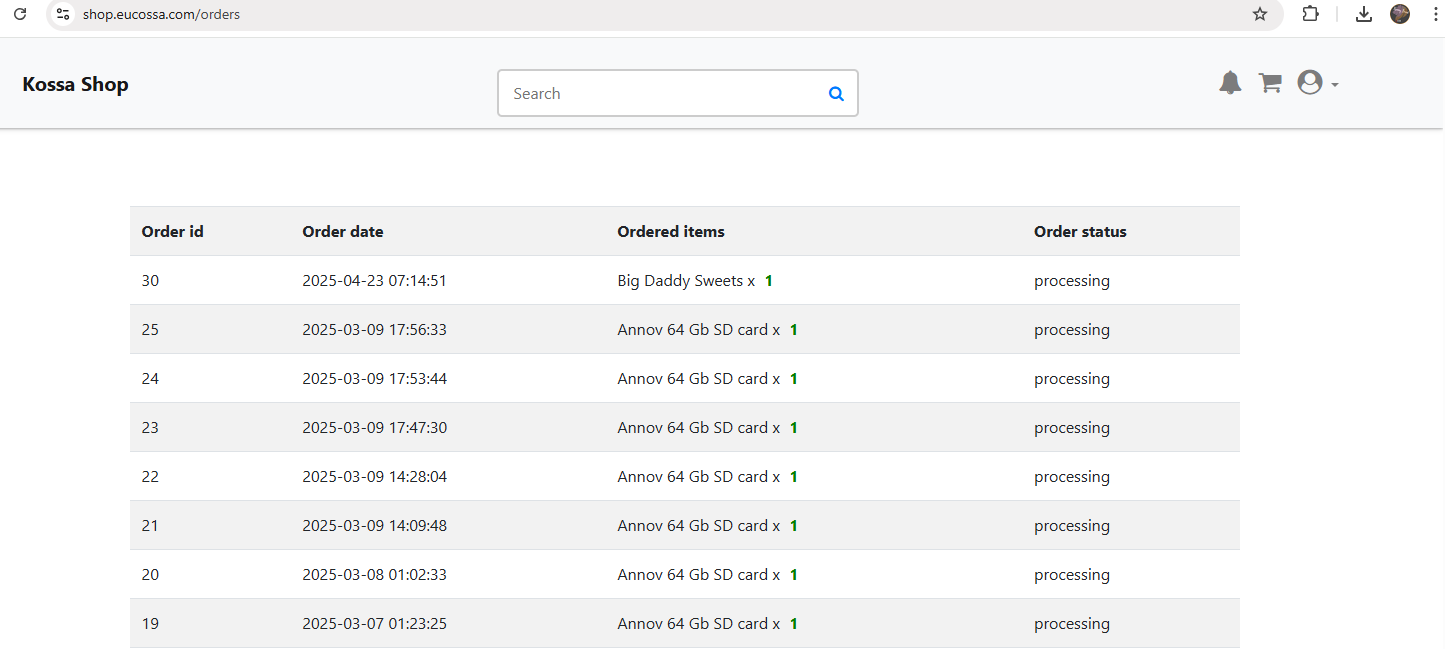
Task: Open the browser extensions puzzle icon
Action: (1310, 14)
